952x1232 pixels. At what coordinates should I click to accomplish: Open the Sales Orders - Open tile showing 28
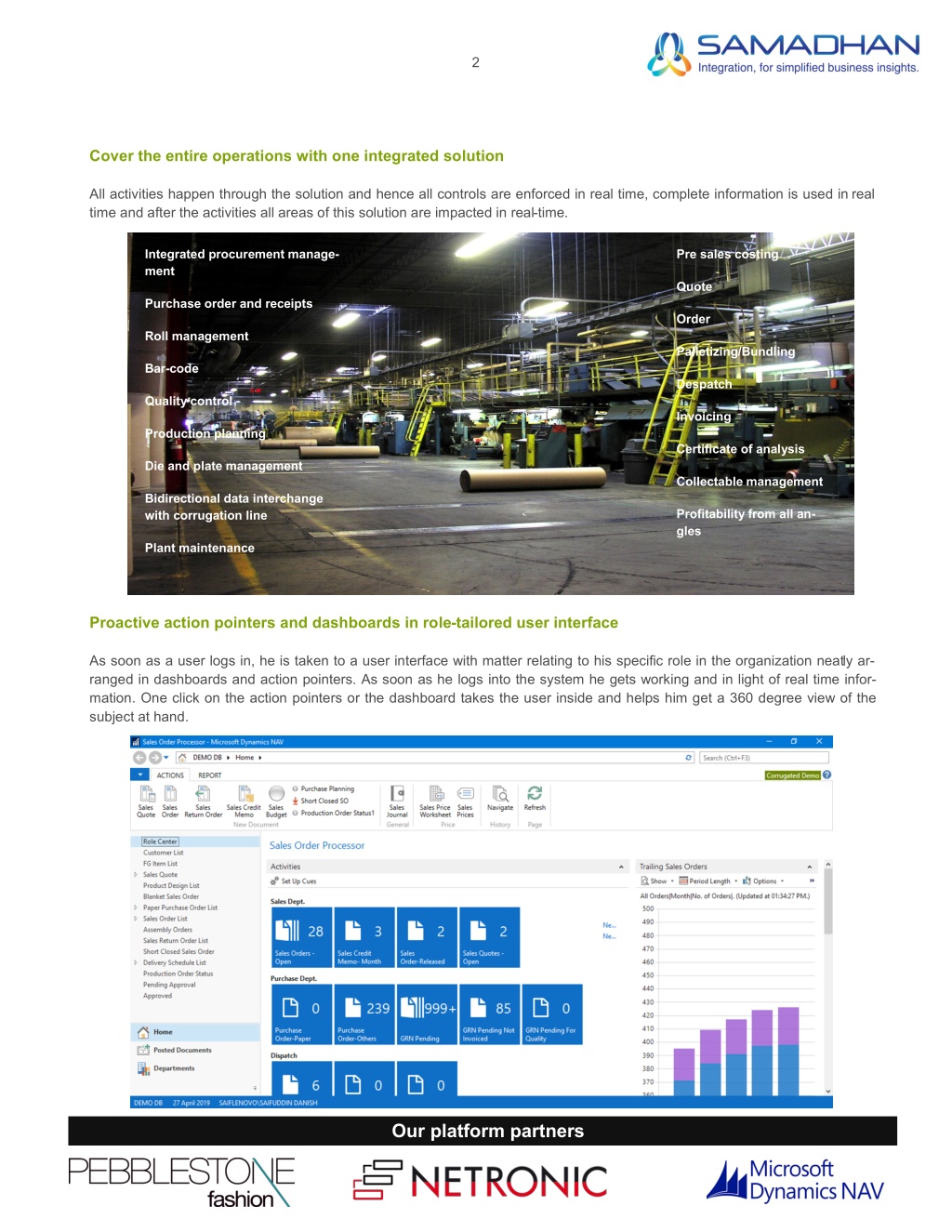300,937
